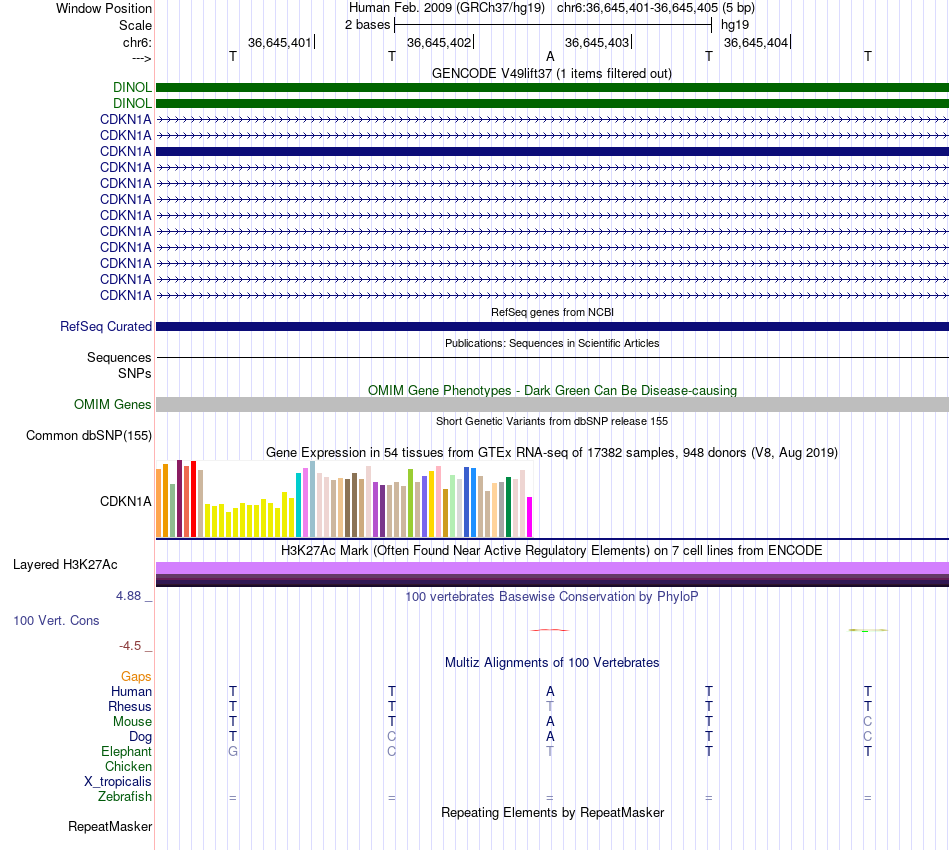
Task: Click the Zebrafish alignment row label
Action: 125,796
